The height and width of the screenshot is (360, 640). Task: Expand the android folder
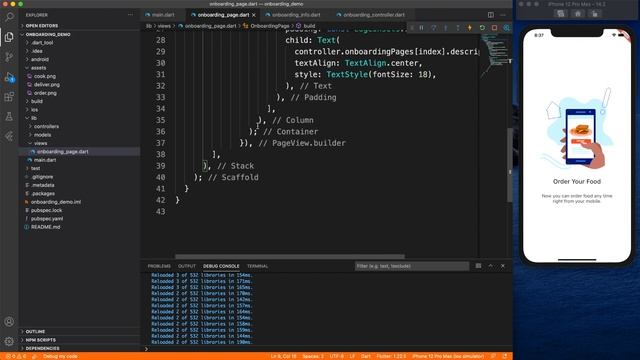point(40,59)
